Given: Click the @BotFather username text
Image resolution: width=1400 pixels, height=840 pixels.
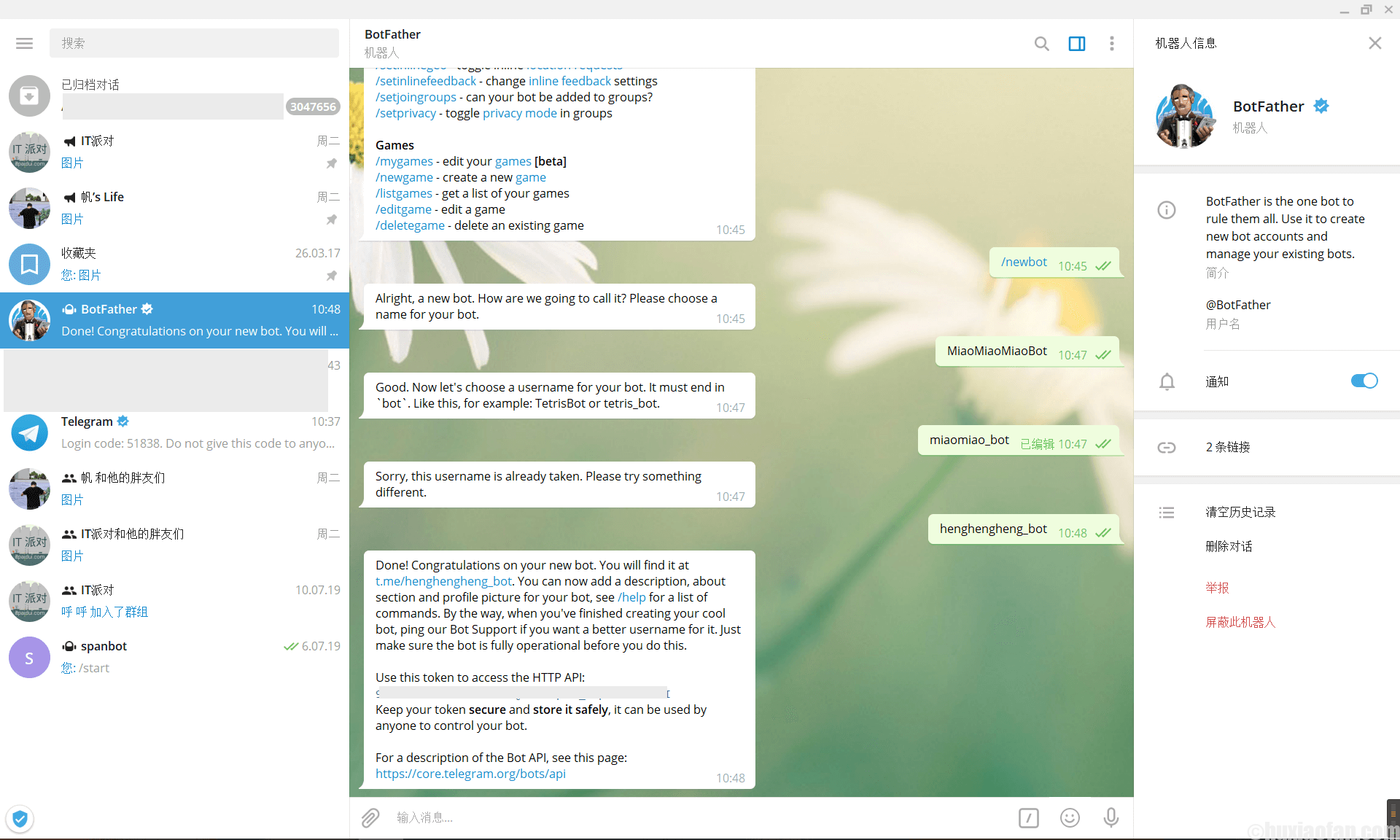Looking at the screenshot, I should tap(1238, 305).
